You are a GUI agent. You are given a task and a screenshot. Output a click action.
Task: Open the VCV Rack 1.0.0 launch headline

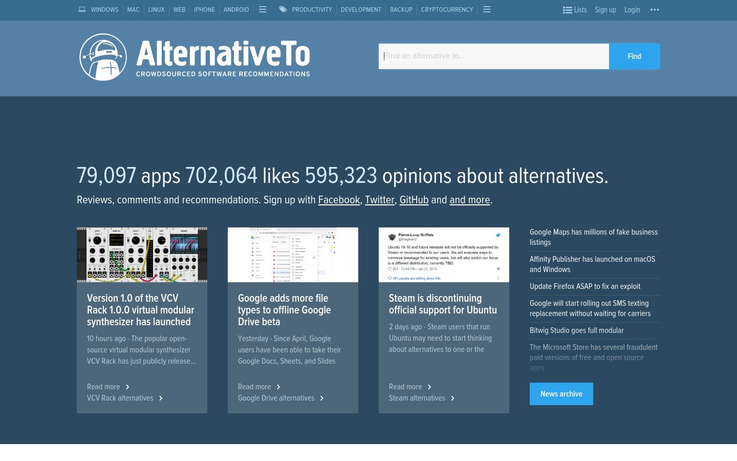coord(141,310)
